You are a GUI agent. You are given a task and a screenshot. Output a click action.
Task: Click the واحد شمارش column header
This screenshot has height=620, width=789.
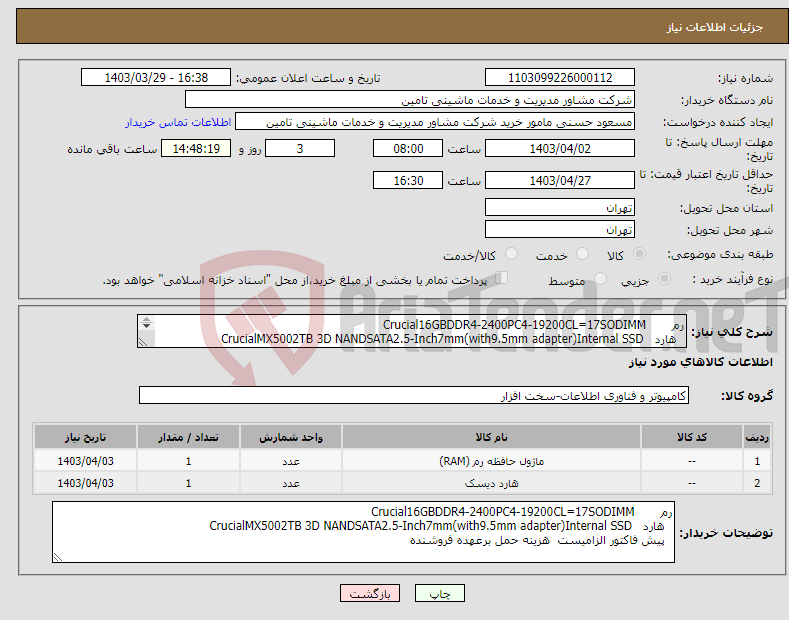pyautogui.click(x=291, y=437)
